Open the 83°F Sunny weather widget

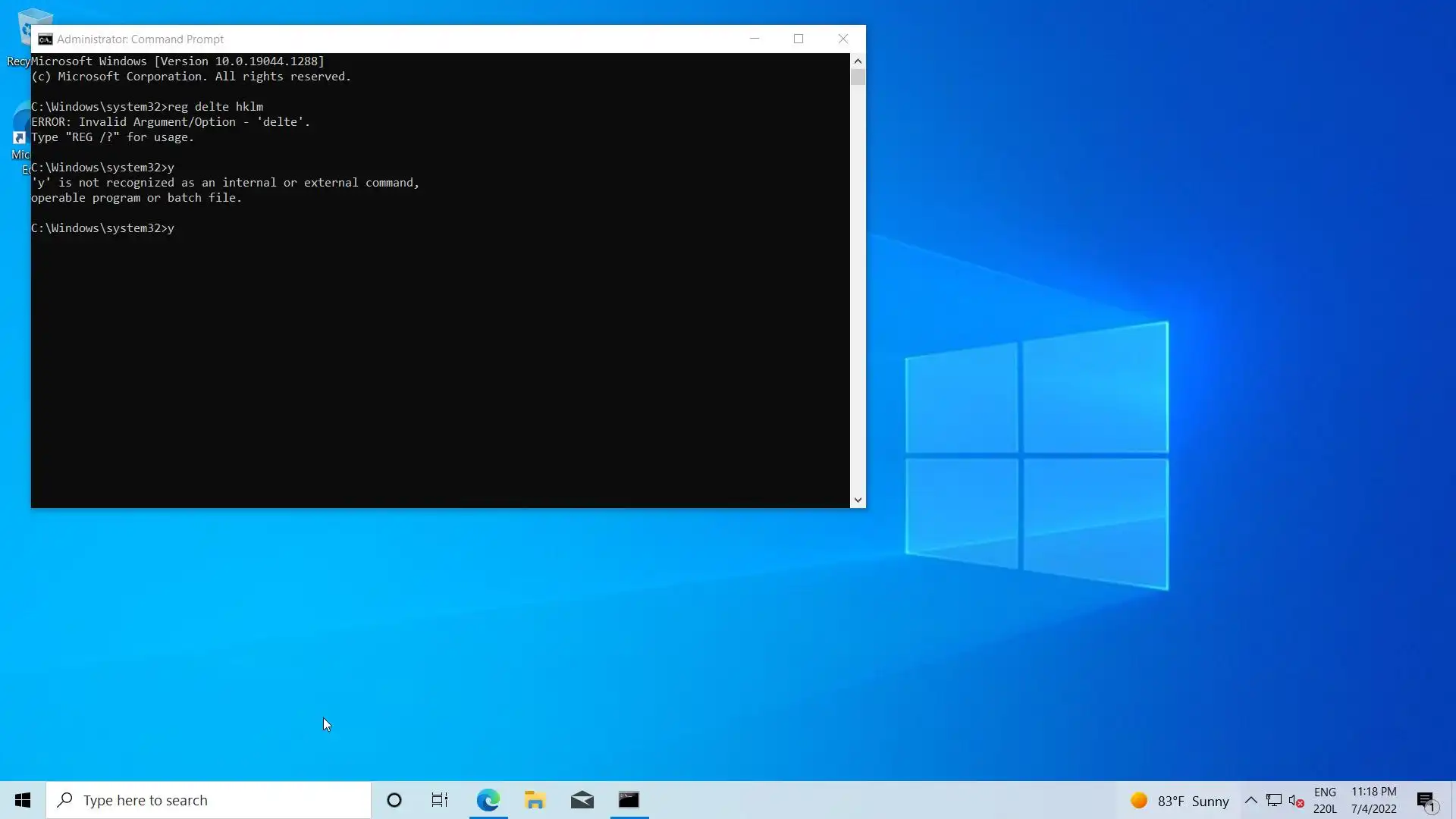click(x=1179, y=801)
